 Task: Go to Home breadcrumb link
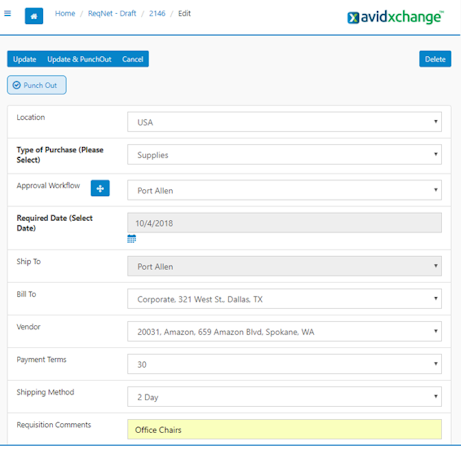tap(65, 13)
